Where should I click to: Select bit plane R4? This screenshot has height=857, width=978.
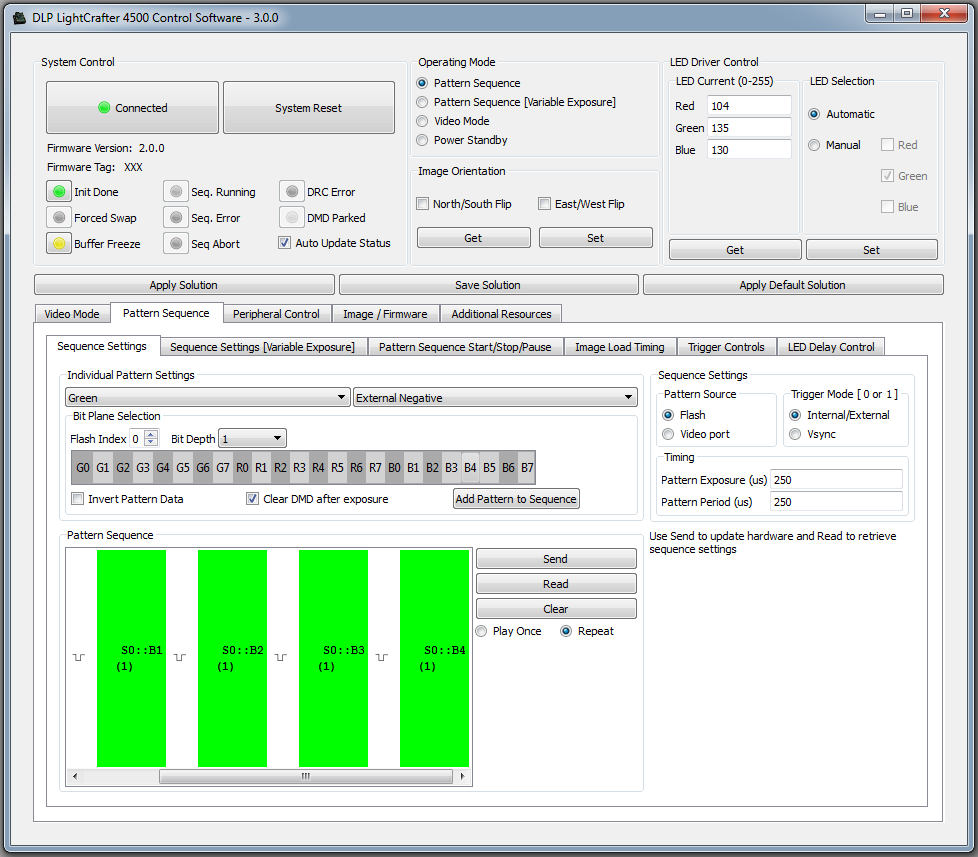click(x=318, y=468)
